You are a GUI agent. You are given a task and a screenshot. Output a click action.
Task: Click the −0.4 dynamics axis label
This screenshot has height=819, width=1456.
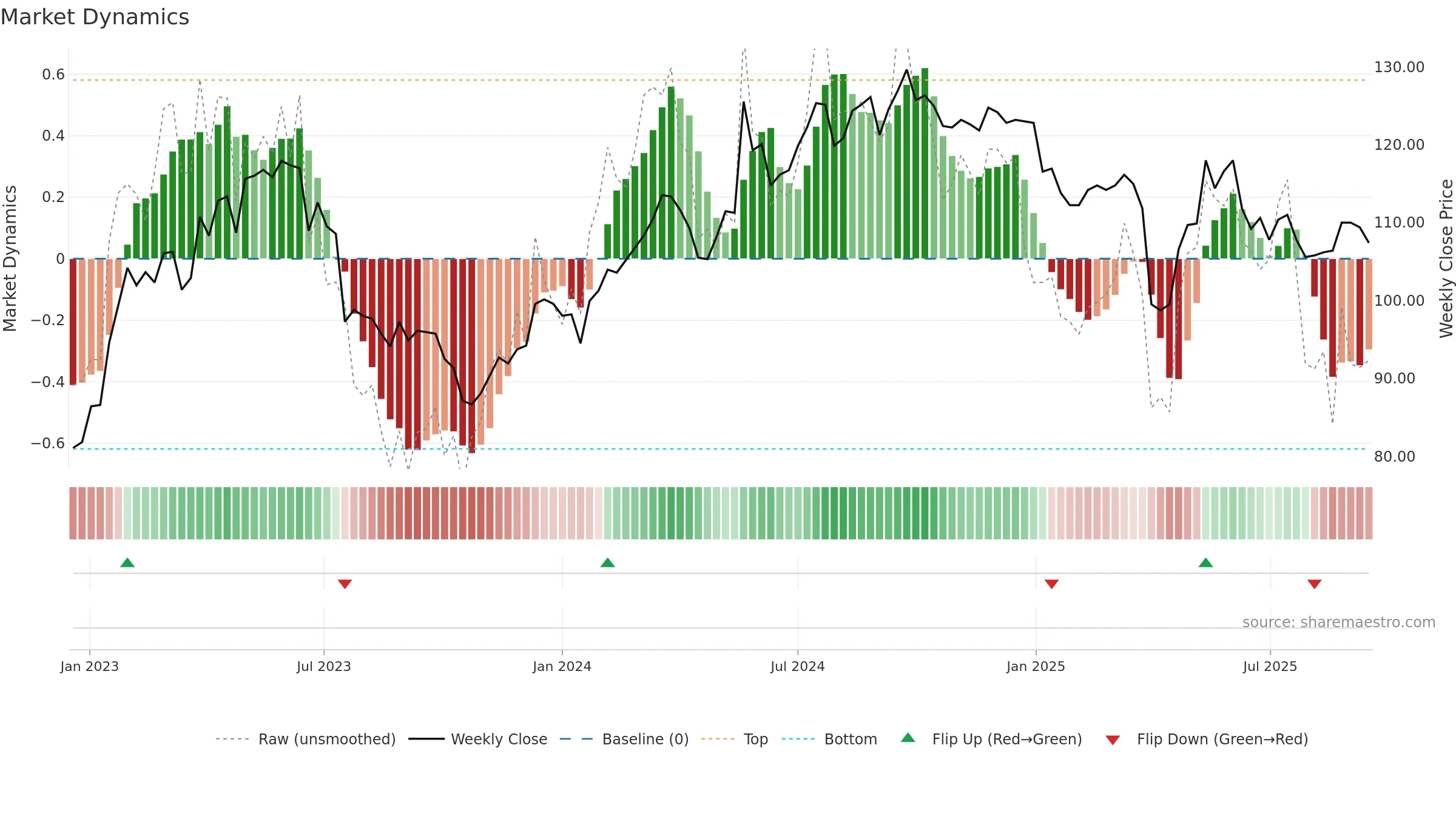pos(48,382)
